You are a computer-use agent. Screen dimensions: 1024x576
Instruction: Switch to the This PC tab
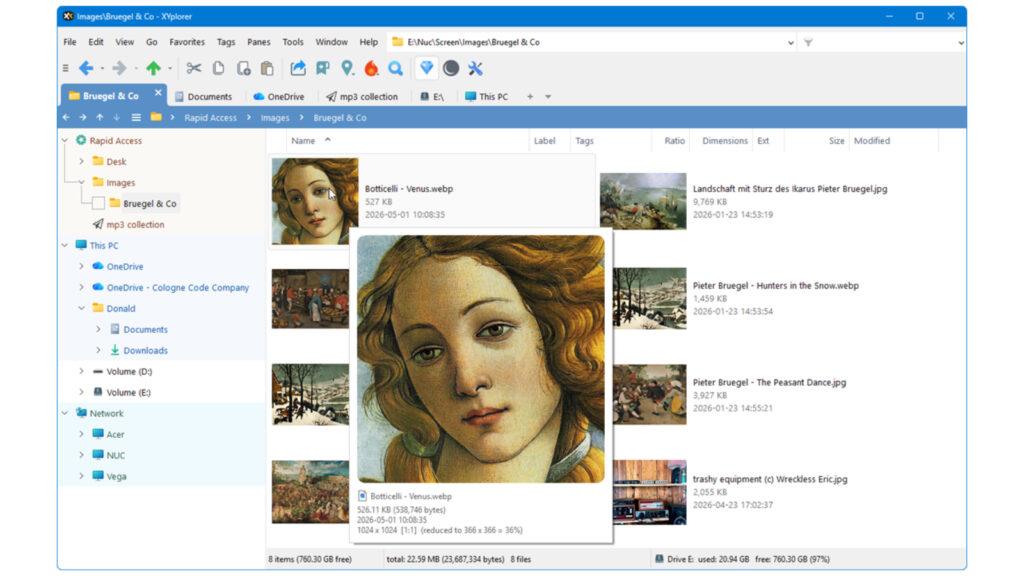[486, 97]
